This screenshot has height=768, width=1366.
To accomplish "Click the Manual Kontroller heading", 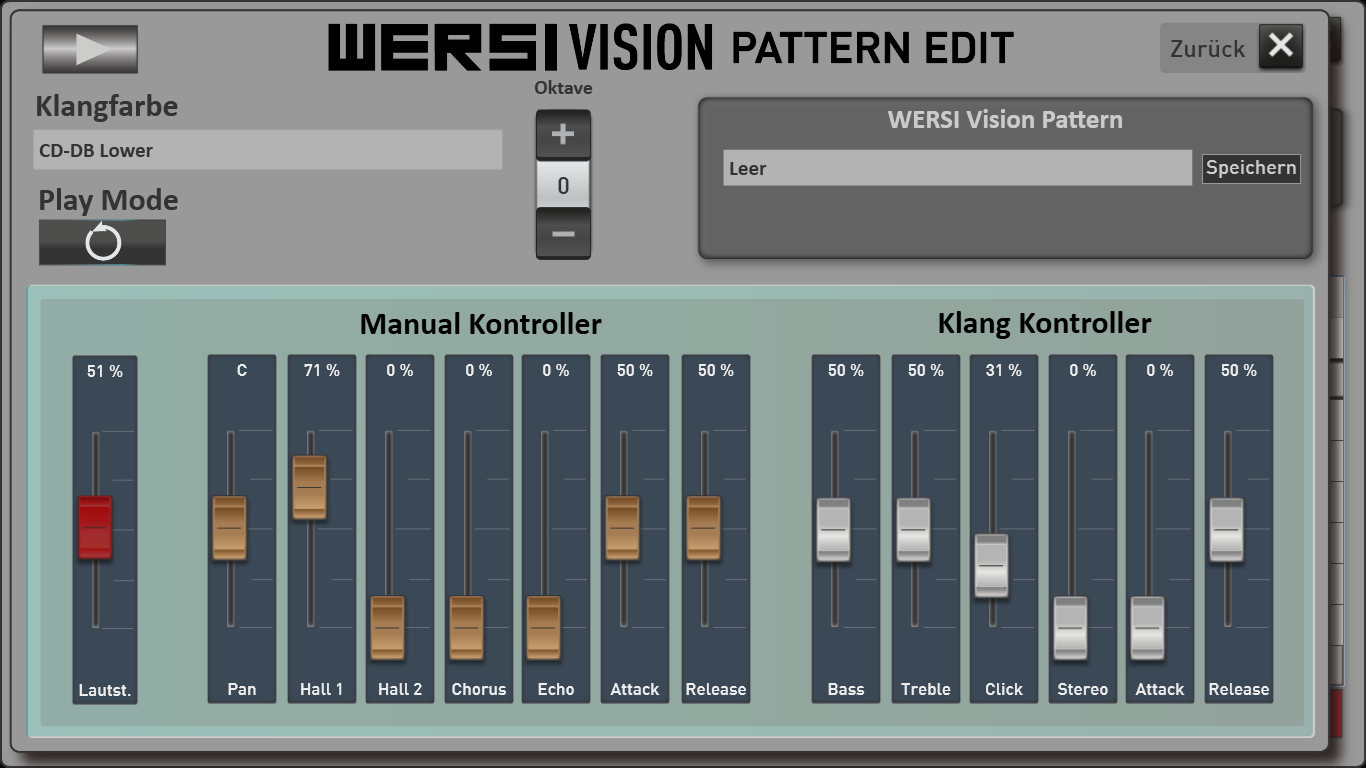I will 480,324.
